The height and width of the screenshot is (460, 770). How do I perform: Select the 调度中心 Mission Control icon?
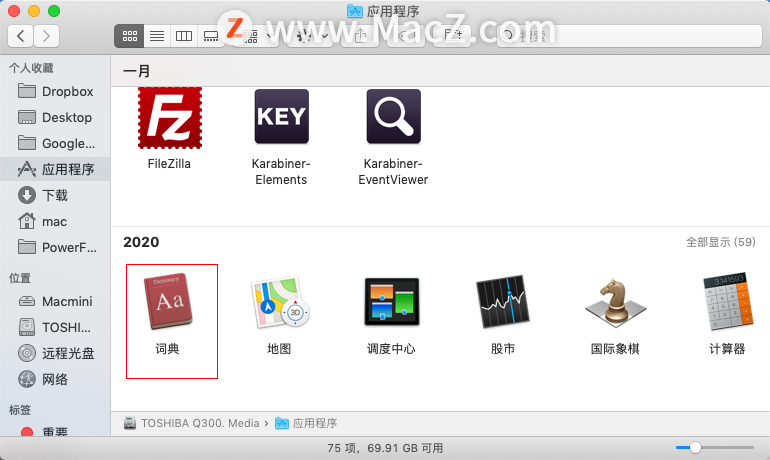[391, 301]
